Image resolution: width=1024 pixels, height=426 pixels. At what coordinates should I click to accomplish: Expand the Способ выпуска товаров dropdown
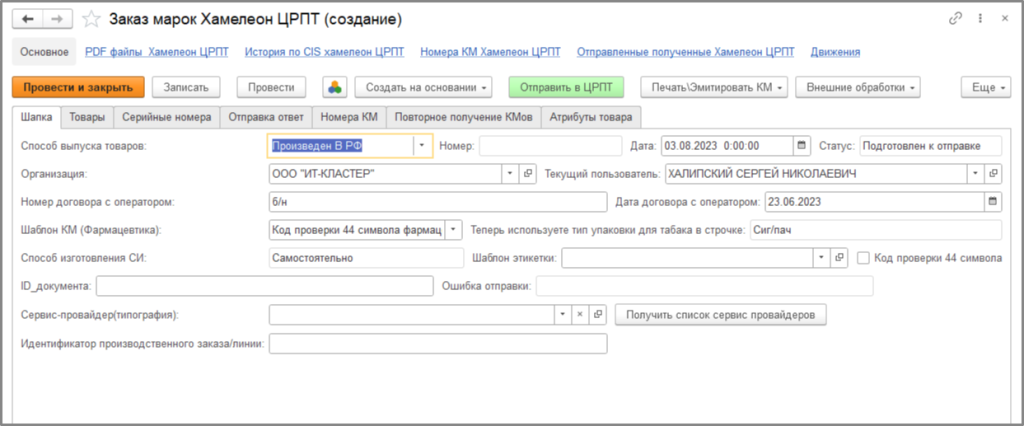coord(422,145)
